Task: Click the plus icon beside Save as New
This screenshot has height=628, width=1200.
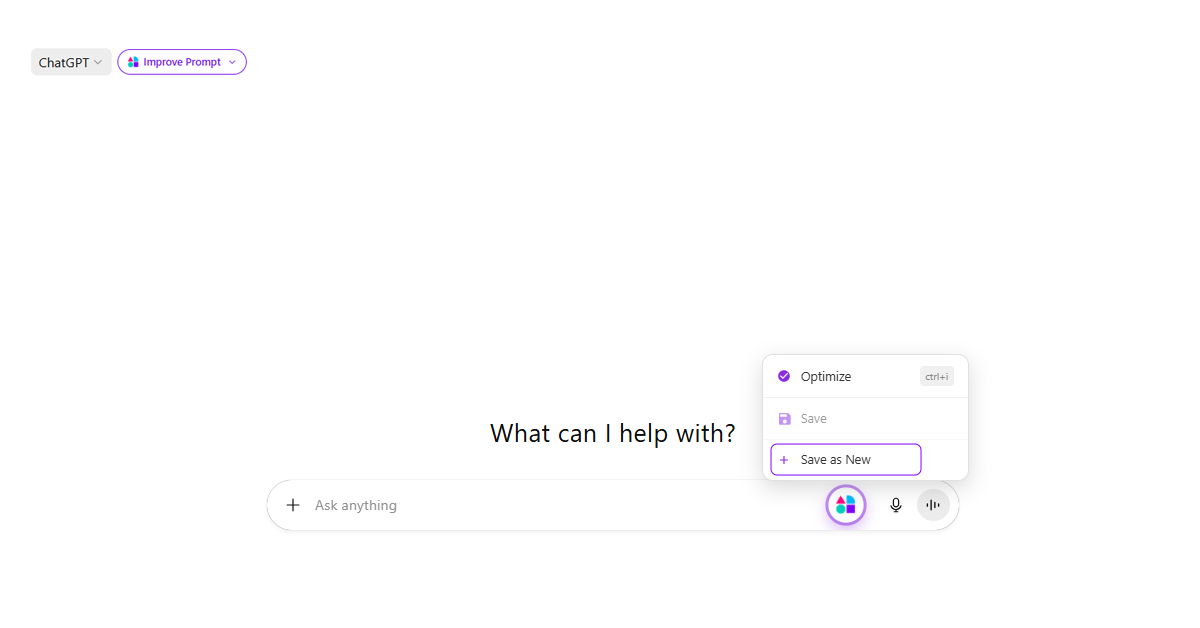Action: (784, 459)
